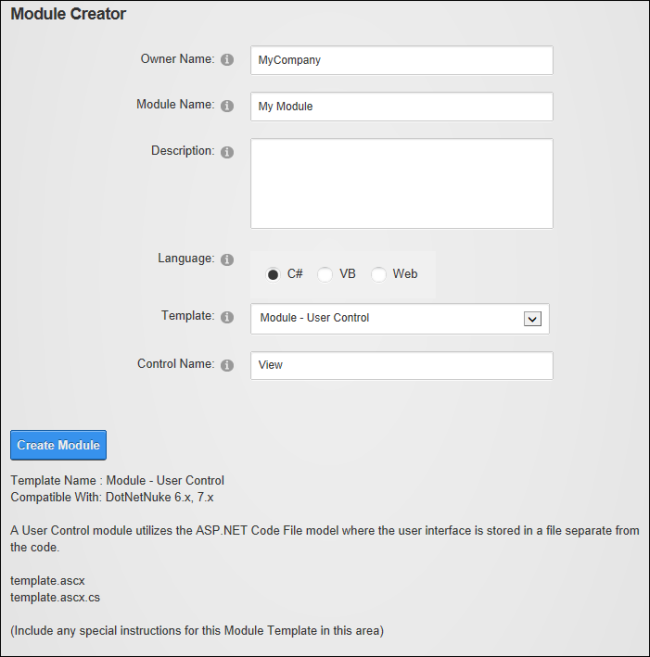Screen dimensions: 650x657
Task: Click the Template help info icon
Action: 227,317
